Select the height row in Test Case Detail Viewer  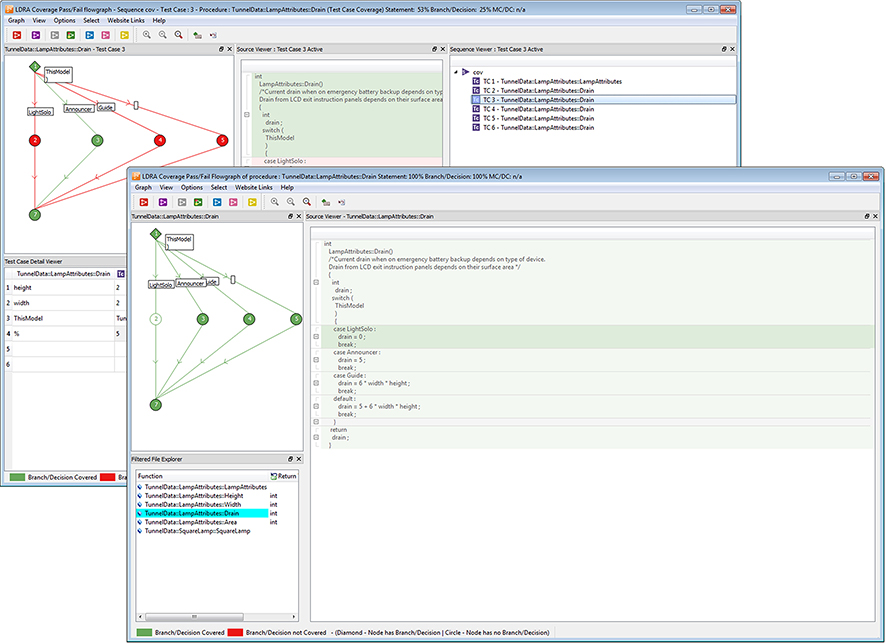coord(65,288)
